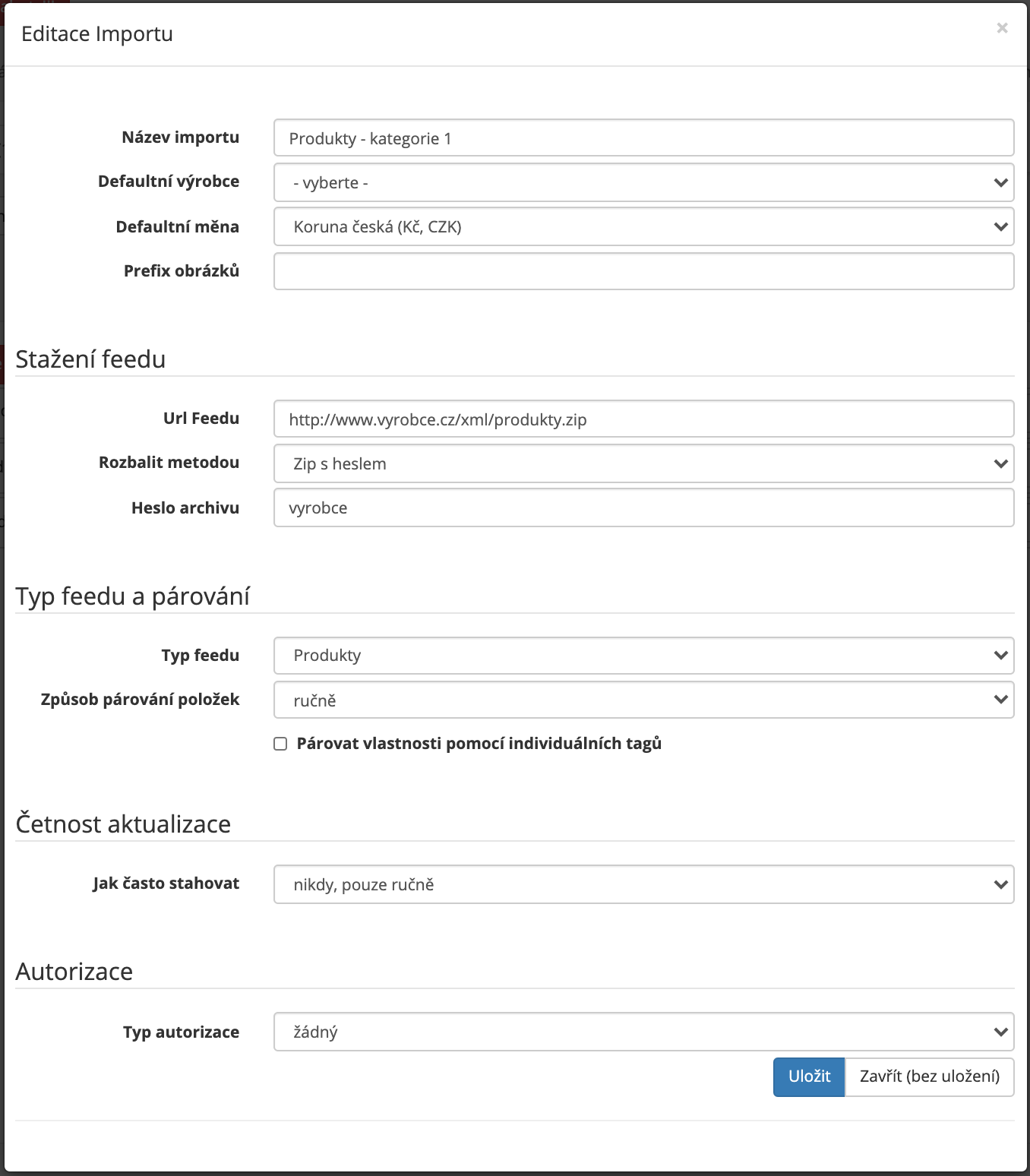Image resolution: width=1030 pixels, height=1176 pixels.
Task: Expand the Typ autorizace selector
Action: coord(643,1032)
